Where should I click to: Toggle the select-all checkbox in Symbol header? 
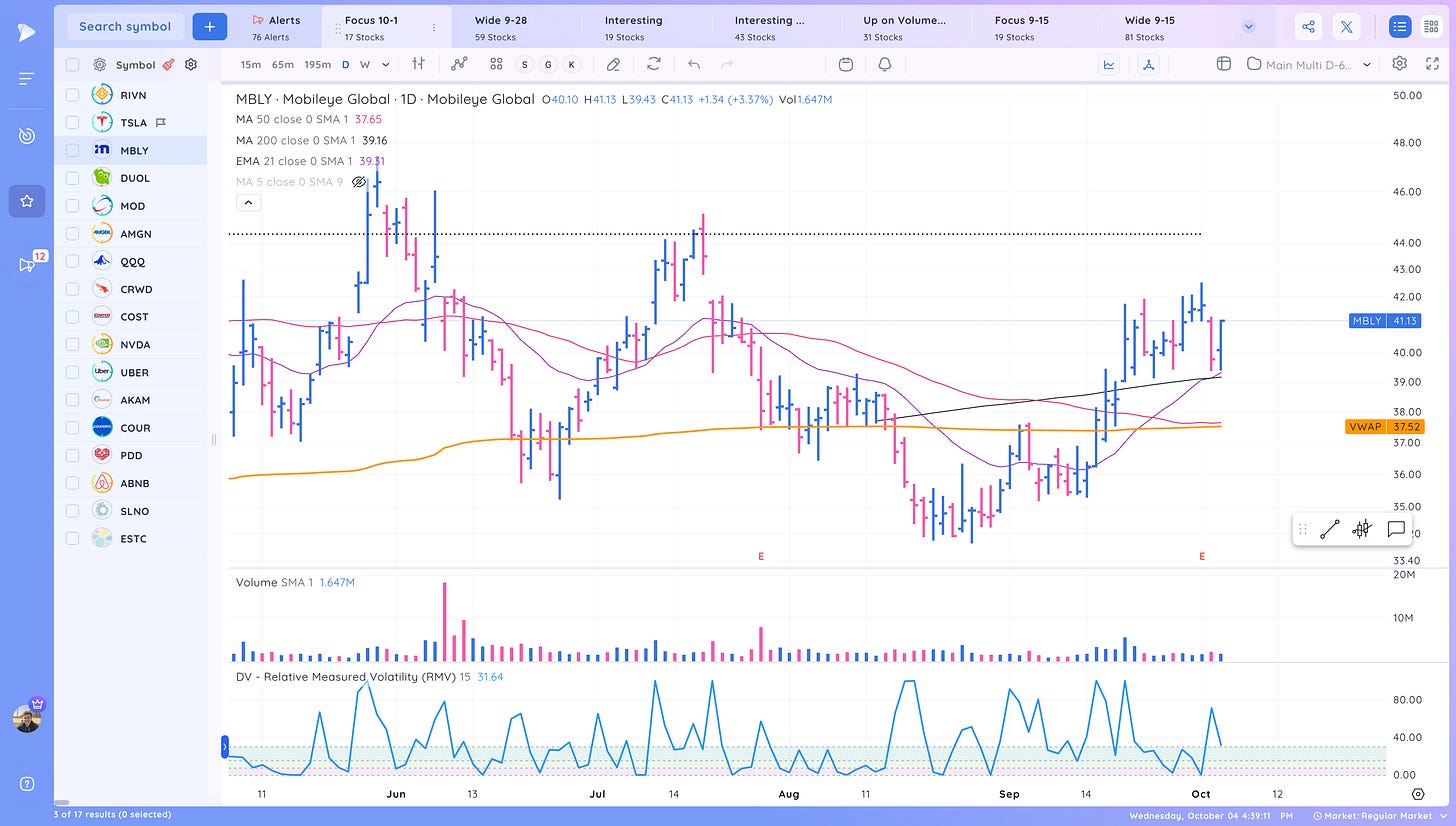tap(72, 64)
